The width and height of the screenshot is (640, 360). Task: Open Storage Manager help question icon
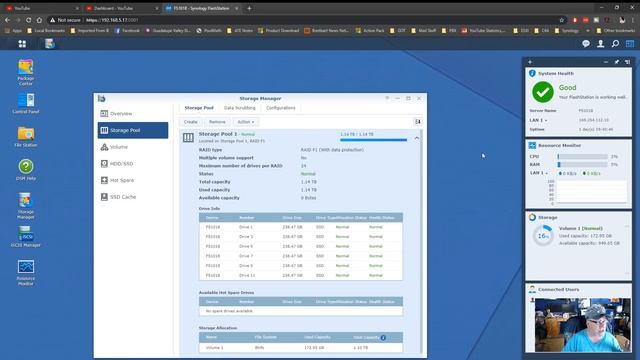pos(387,98)
